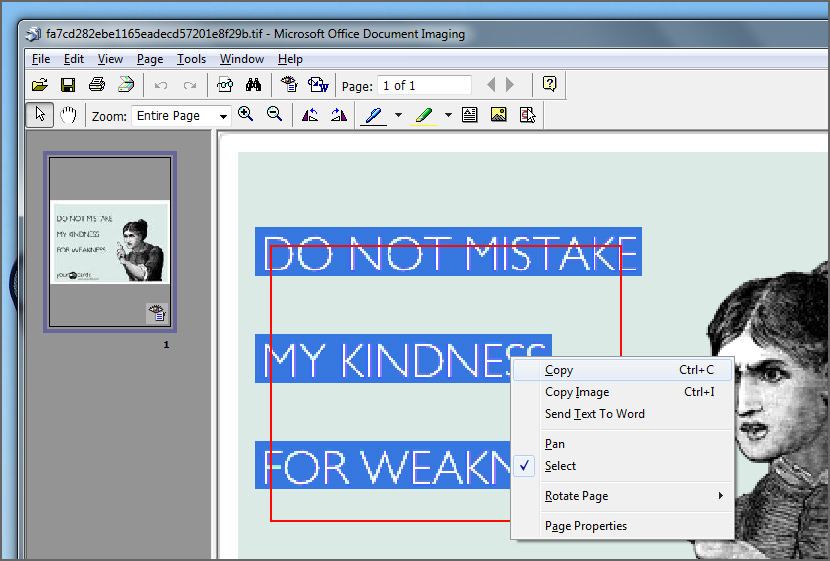Choose Copy Image from context menu
Image resolution: width=830 pixels, height=561 pixels.
622,392
